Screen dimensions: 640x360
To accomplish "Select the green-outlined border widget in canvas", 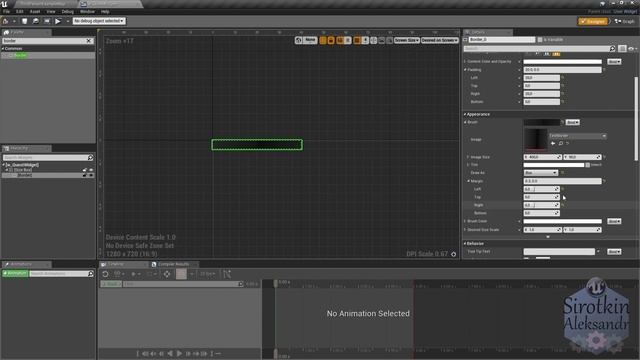I will coord(257,144).
